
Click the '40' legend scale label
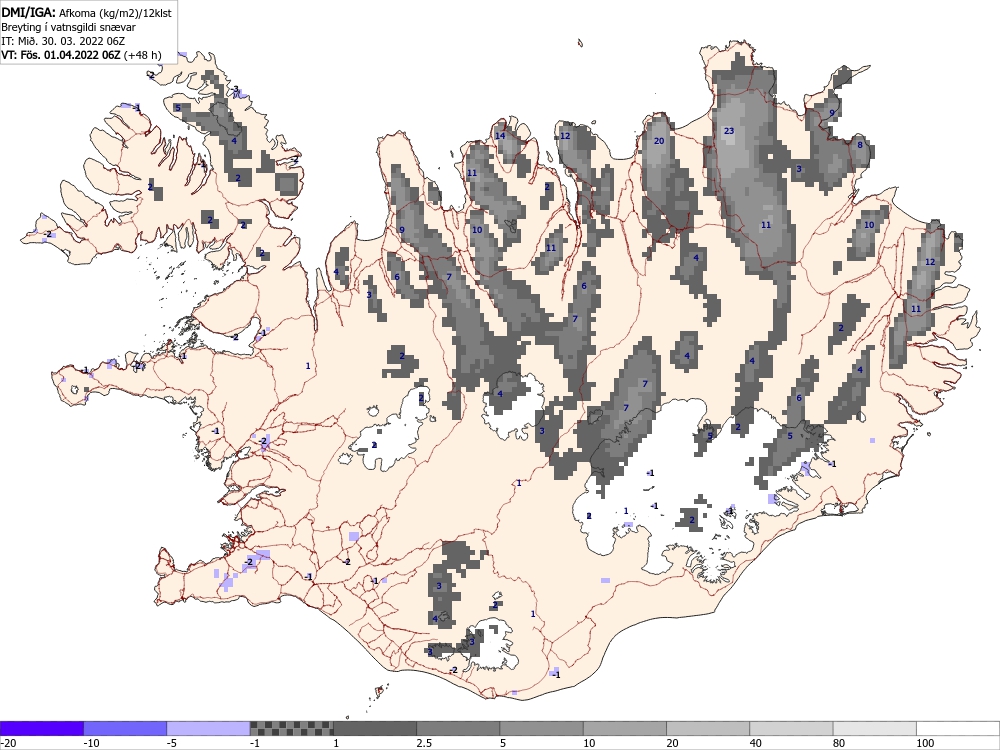pyautogui.click(x=756, y=744)
